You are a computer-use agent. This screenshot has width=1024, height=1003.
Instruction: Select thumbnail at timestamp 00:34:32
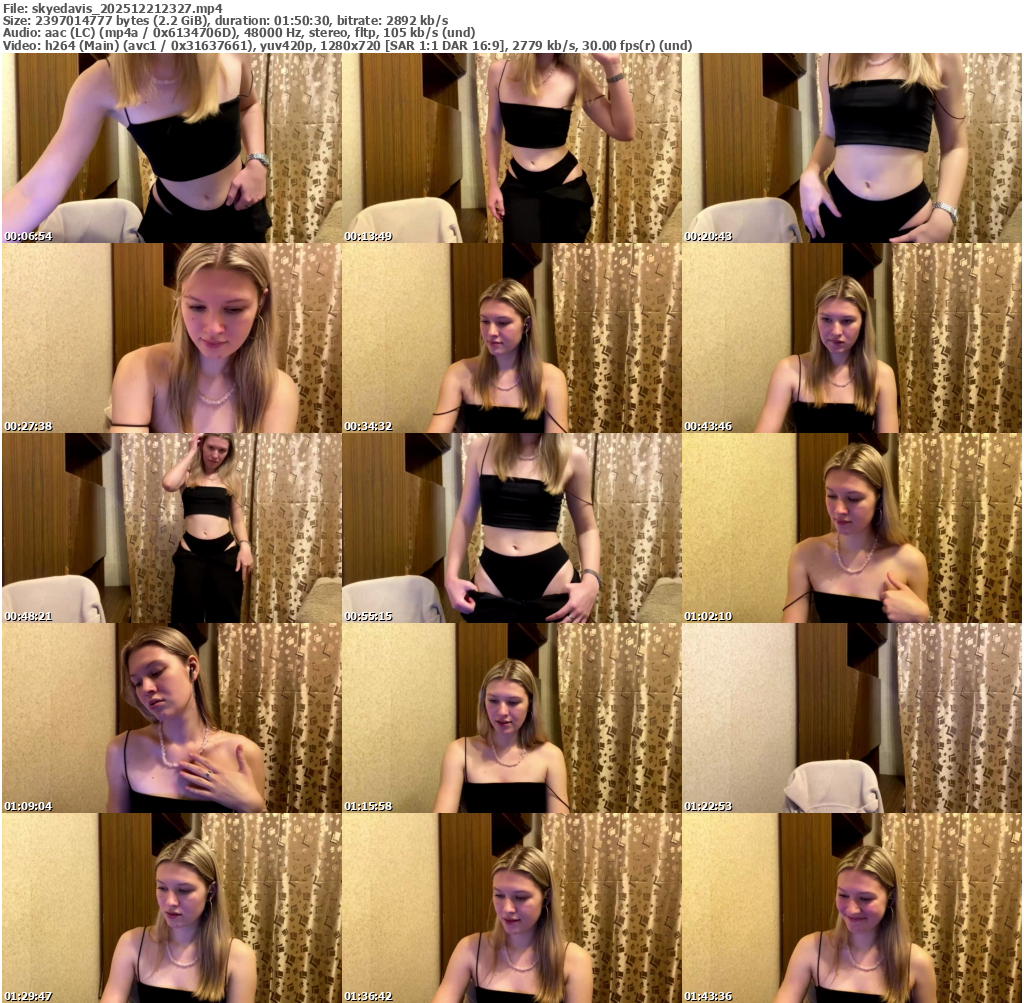(512, 338)
